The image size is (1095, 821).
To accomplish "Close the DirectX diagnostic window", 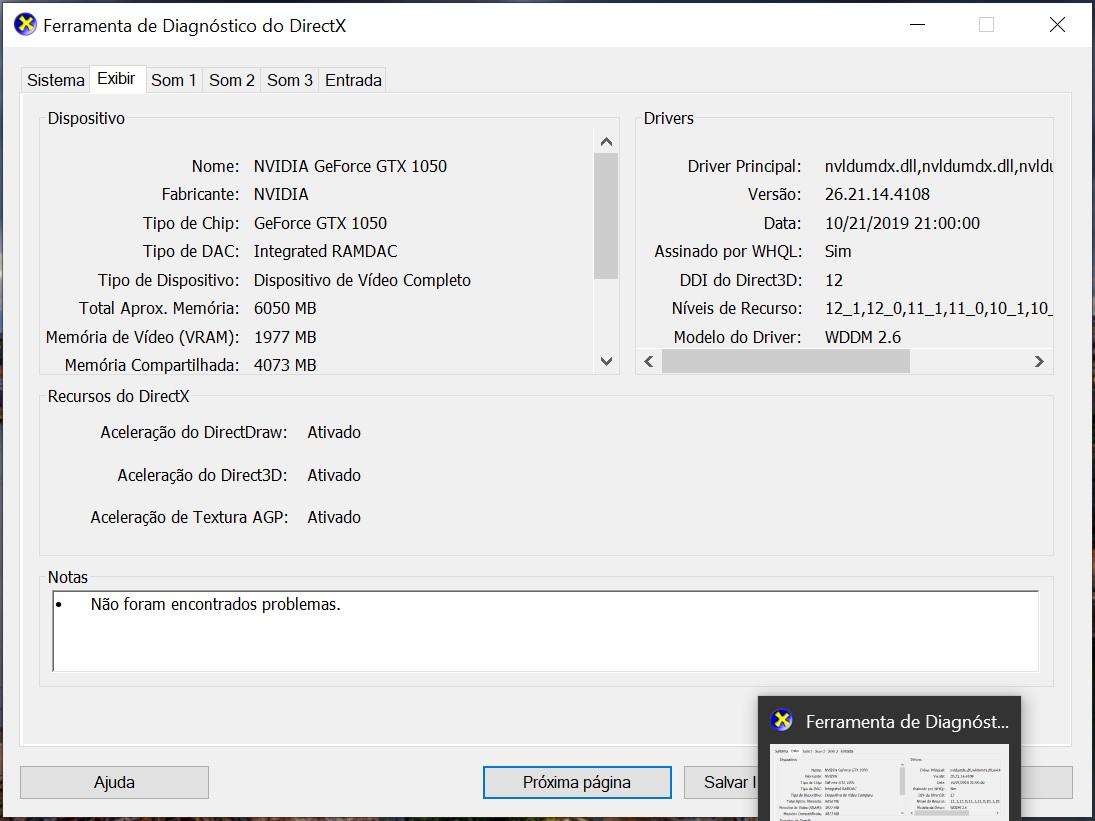I will (1057, 24).
